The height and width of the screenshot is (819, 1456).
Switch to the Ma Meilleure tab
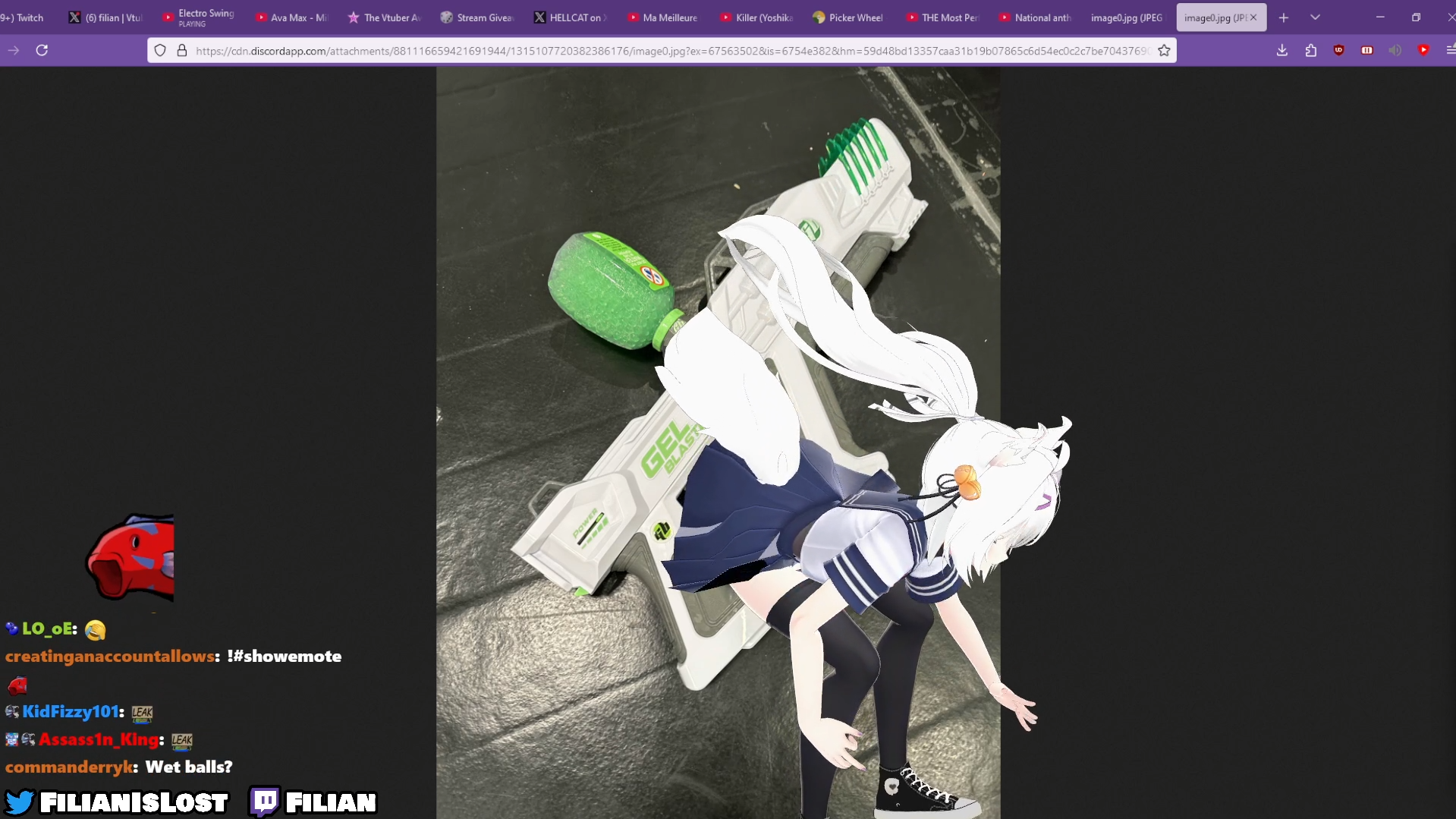pyautogui.click(x=663, y=17)
